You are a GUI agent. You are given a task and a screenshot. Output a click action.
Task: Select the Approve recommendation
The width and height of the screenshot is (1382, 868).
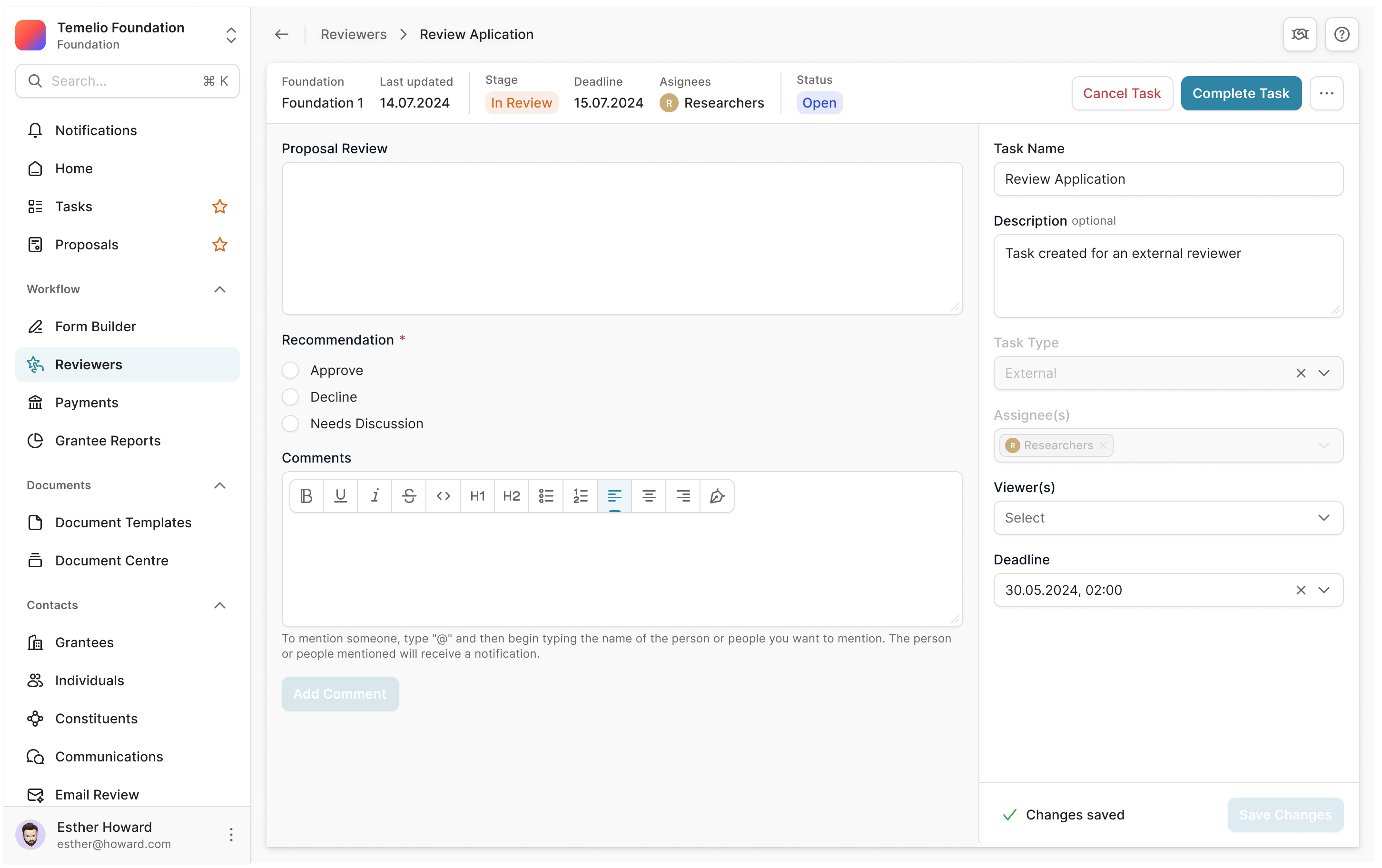click(290, 370)
